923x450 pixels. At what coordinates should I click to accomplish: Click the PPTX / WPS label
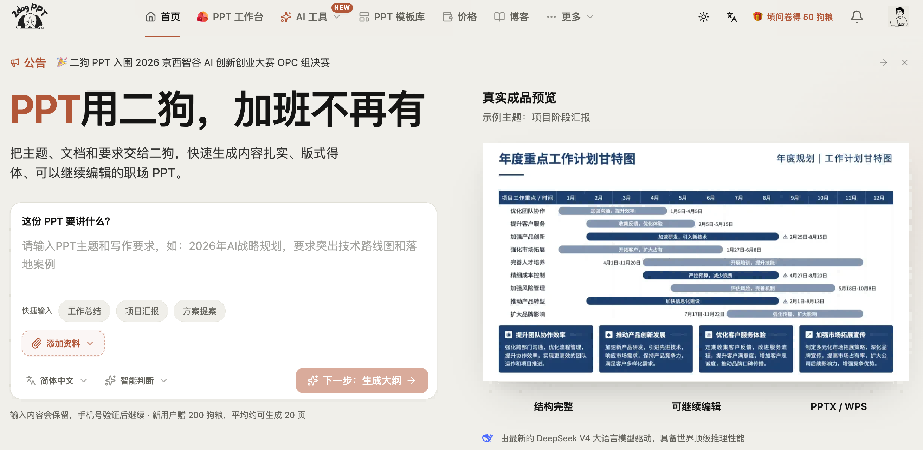click(x=838, y=406)
